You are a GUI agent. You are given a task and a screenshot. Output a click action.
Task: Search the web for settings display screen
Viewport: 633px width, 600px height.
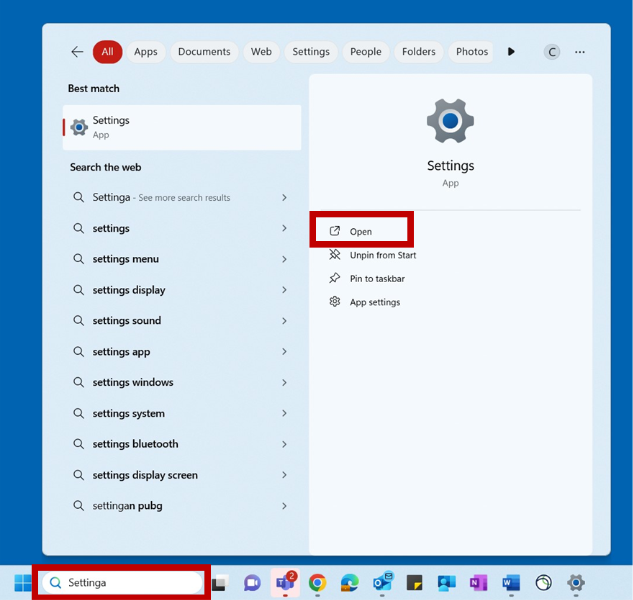pos(145,475)
